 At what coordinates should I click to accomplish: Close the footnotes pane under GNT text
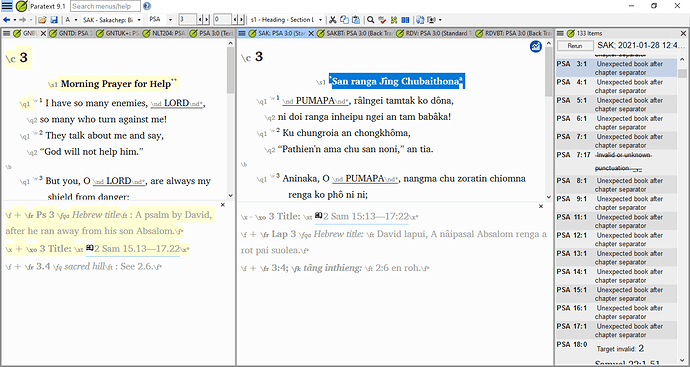223,205
